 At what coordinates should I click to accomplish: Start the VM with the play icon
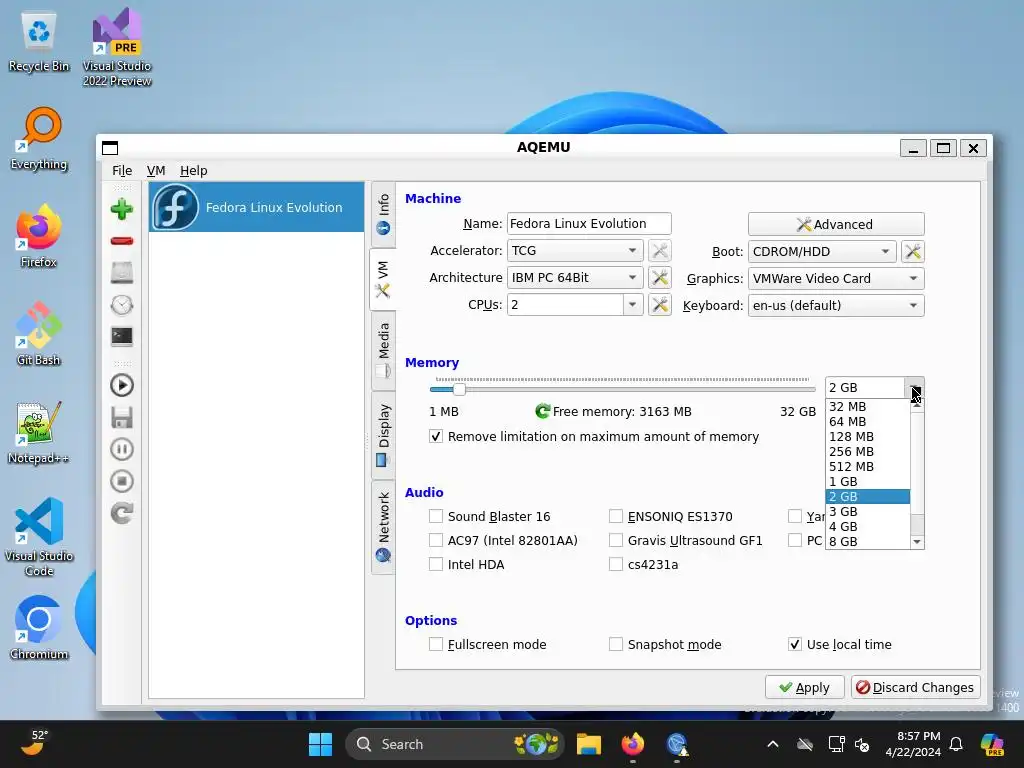coord(121,385)
